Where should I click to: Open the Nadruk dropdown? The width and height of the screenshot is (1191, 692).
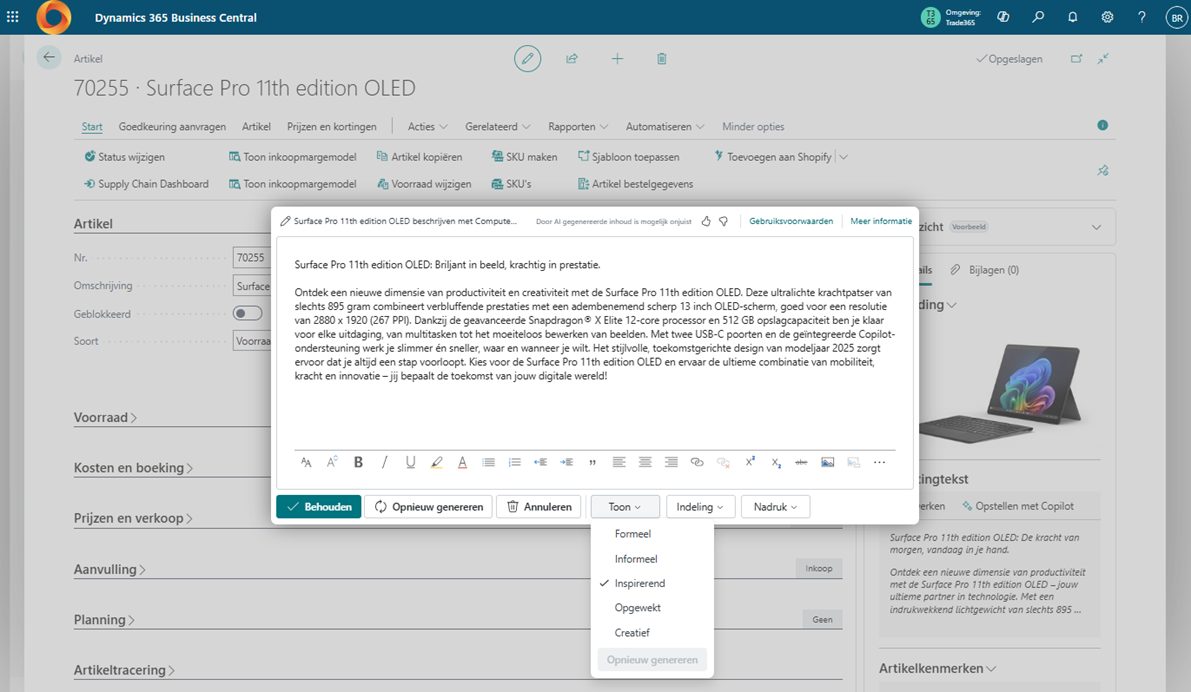click(x=775, y=507)
